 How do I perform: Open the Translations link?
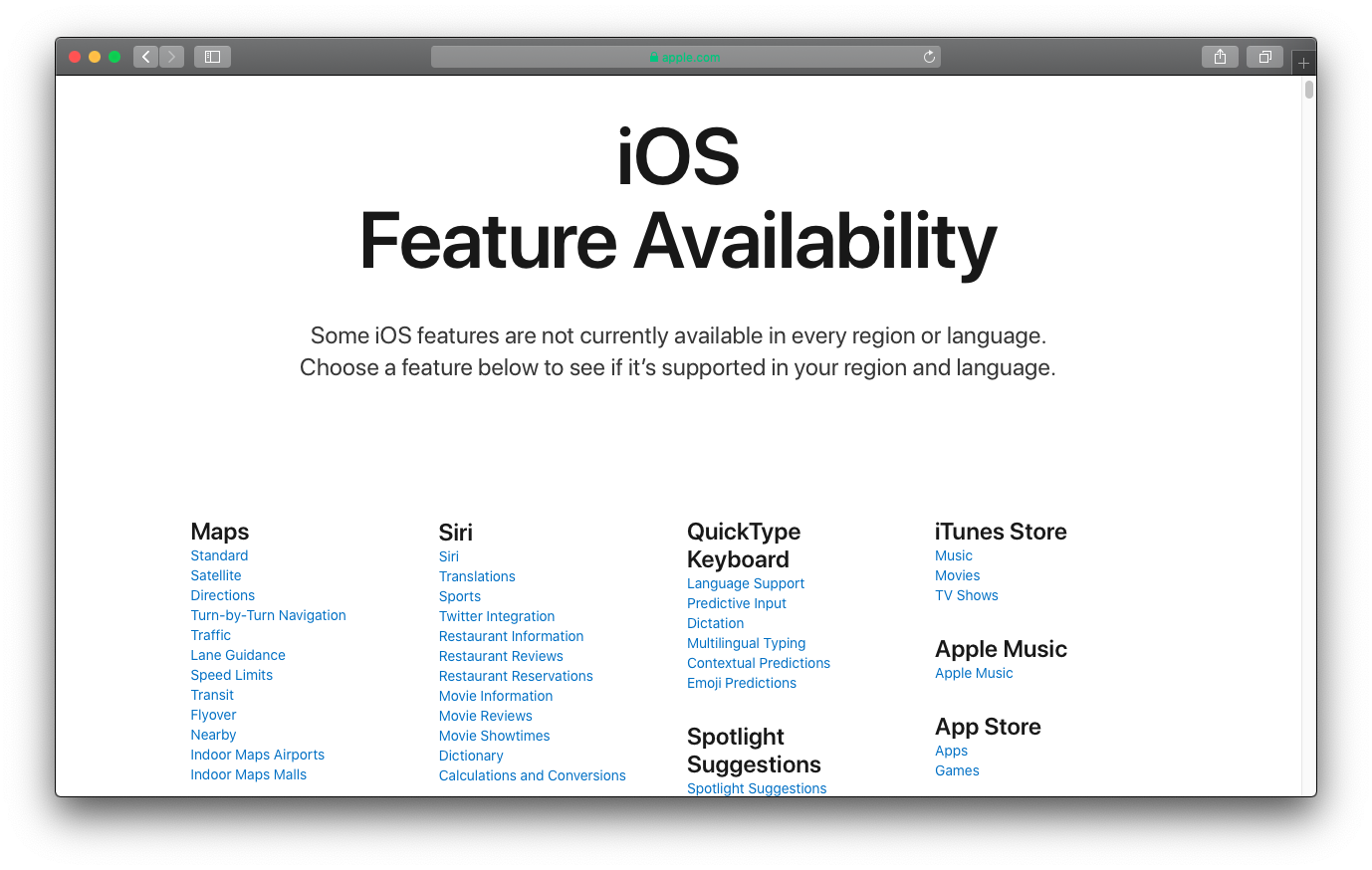[x=477, y=576]
